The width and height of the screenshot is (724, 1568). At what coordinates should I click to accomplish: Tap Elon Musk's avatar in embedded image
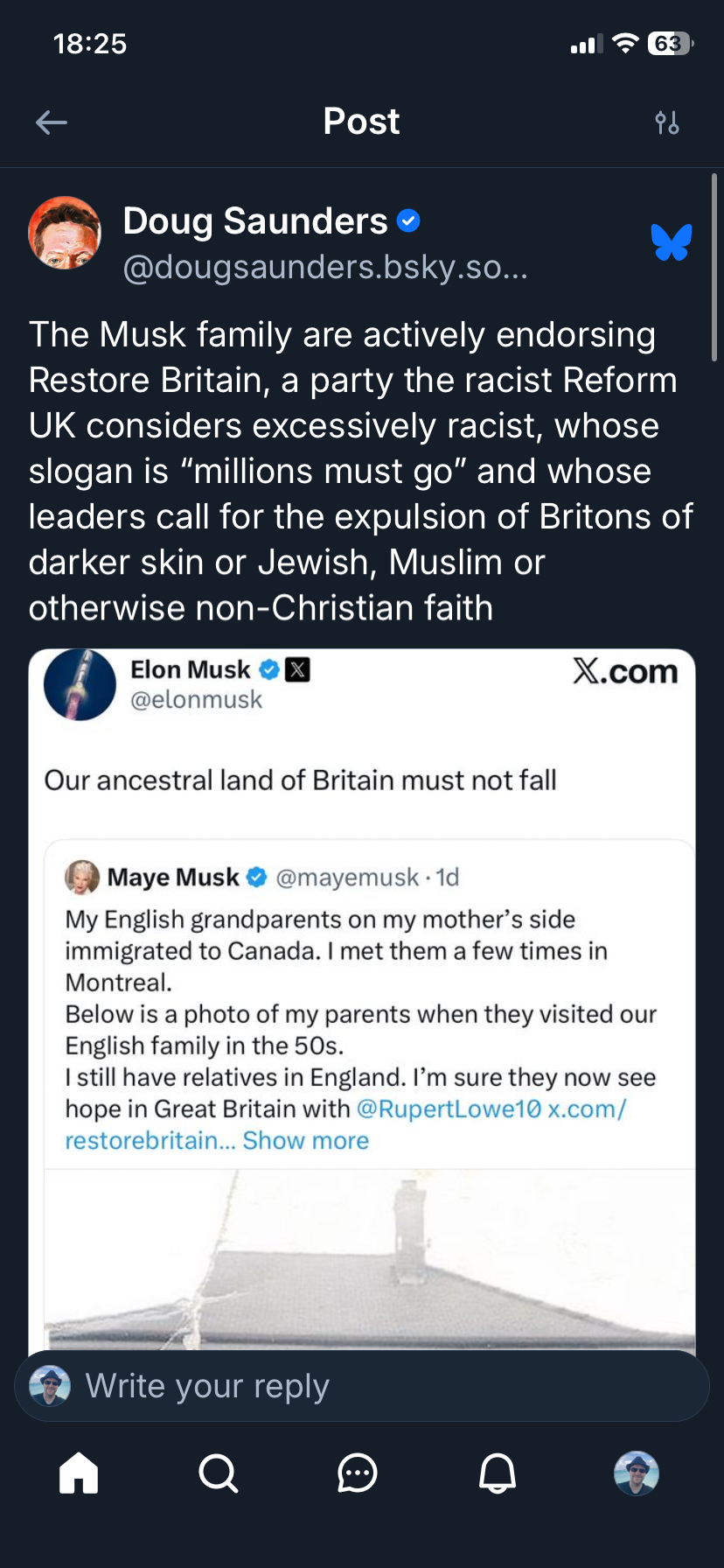[x=80, y=685]
